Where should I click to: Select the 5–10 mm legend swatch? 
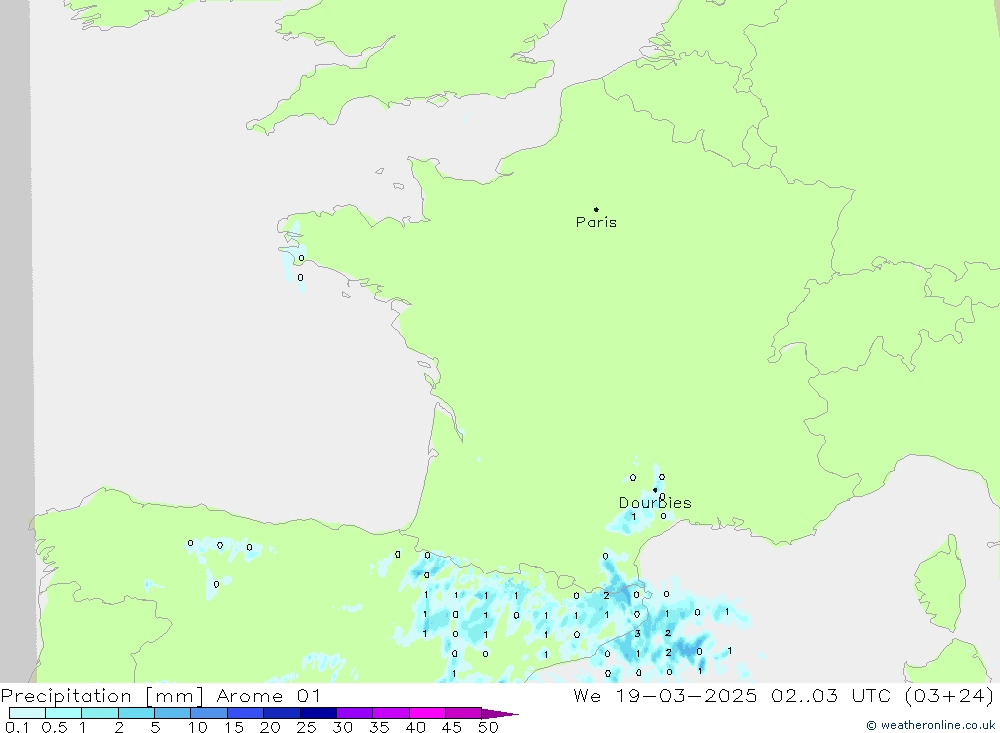173,713
